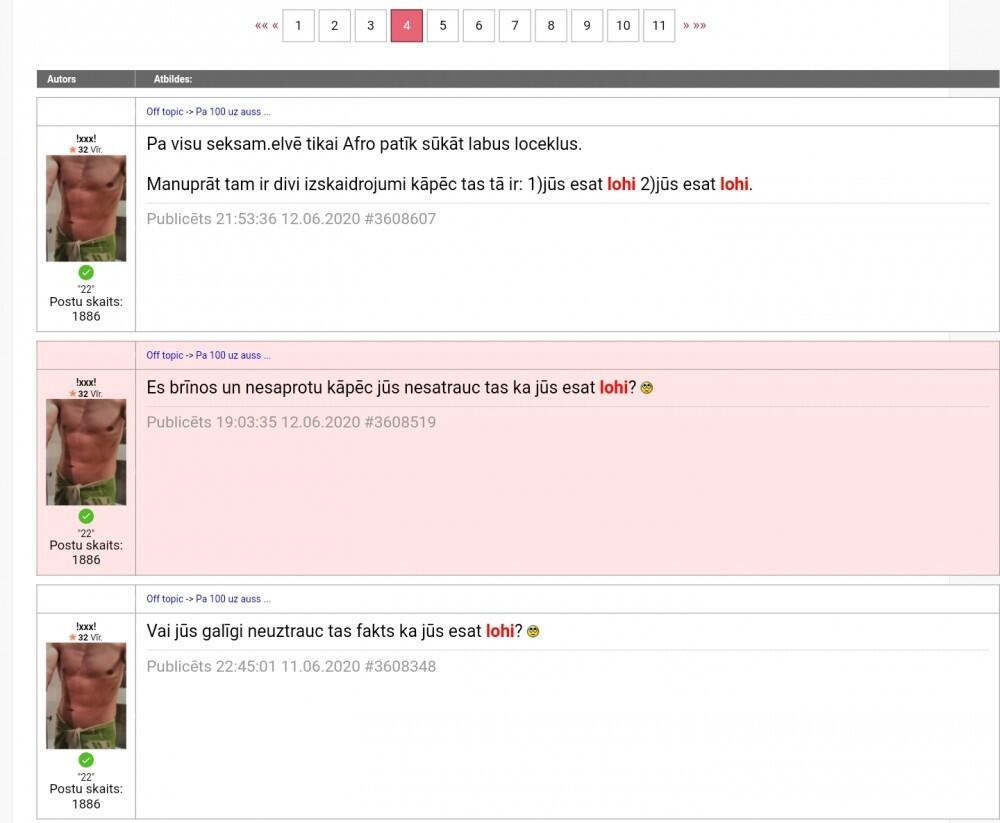Open page 5 of the thread

tap(443, 26)
